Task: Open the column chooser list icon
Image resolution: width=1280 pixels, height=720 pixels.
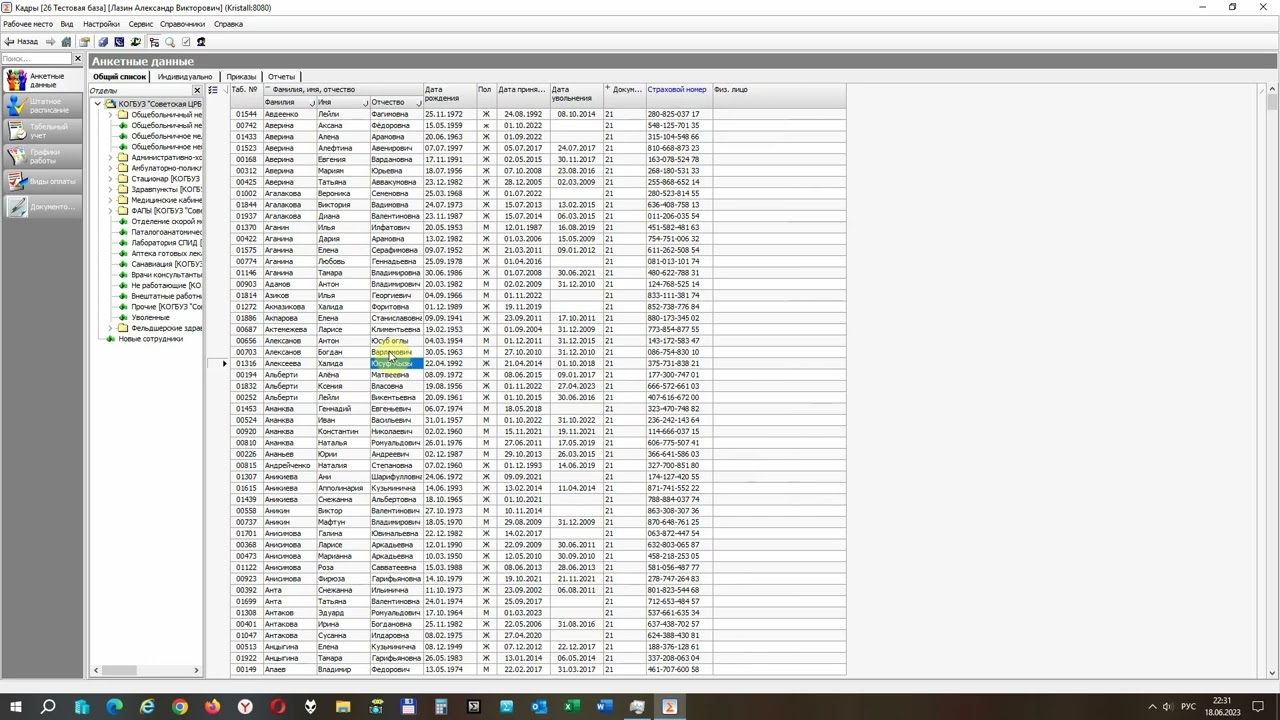Action: [212, 90]
